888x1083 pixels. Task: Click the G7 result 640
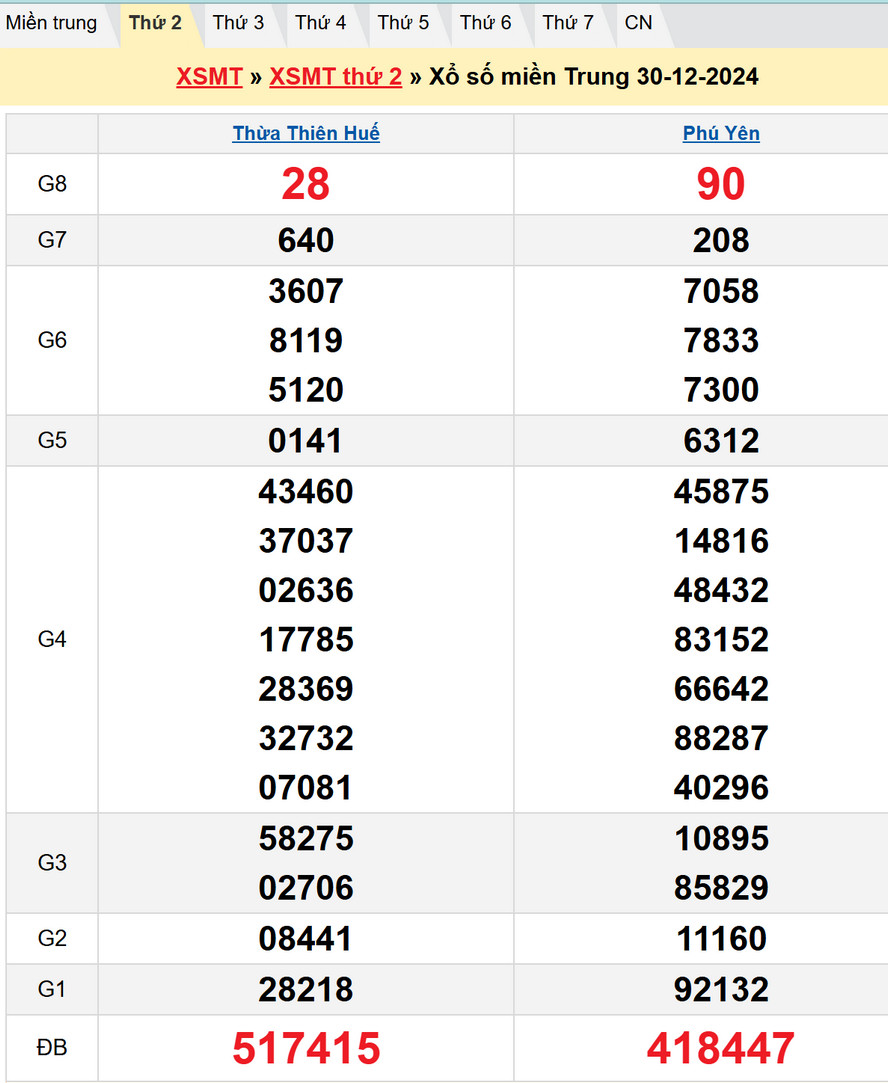click(306, 241)
